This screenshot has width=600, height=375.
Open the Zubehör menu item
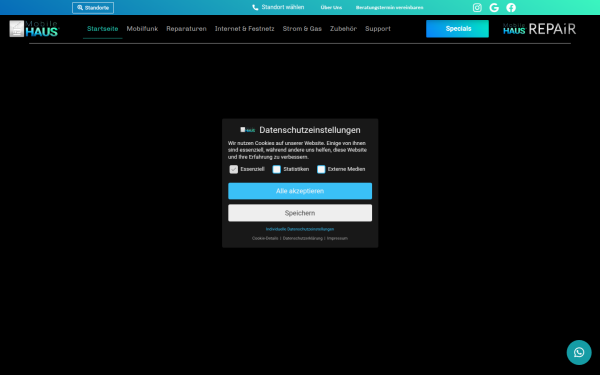click(x=343, y=29)
